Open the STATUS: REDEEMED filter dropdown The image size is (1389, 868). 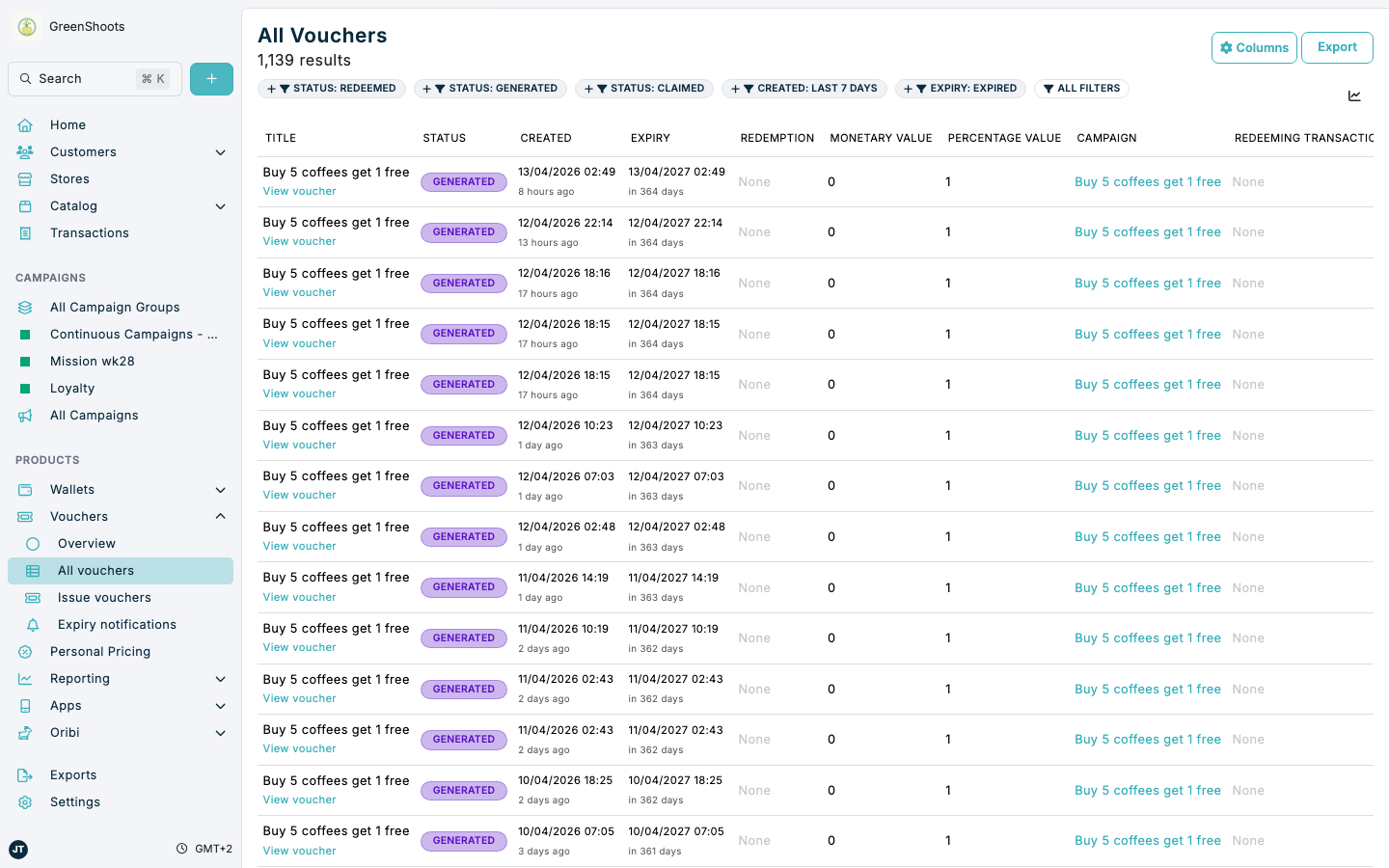(331, 88)
